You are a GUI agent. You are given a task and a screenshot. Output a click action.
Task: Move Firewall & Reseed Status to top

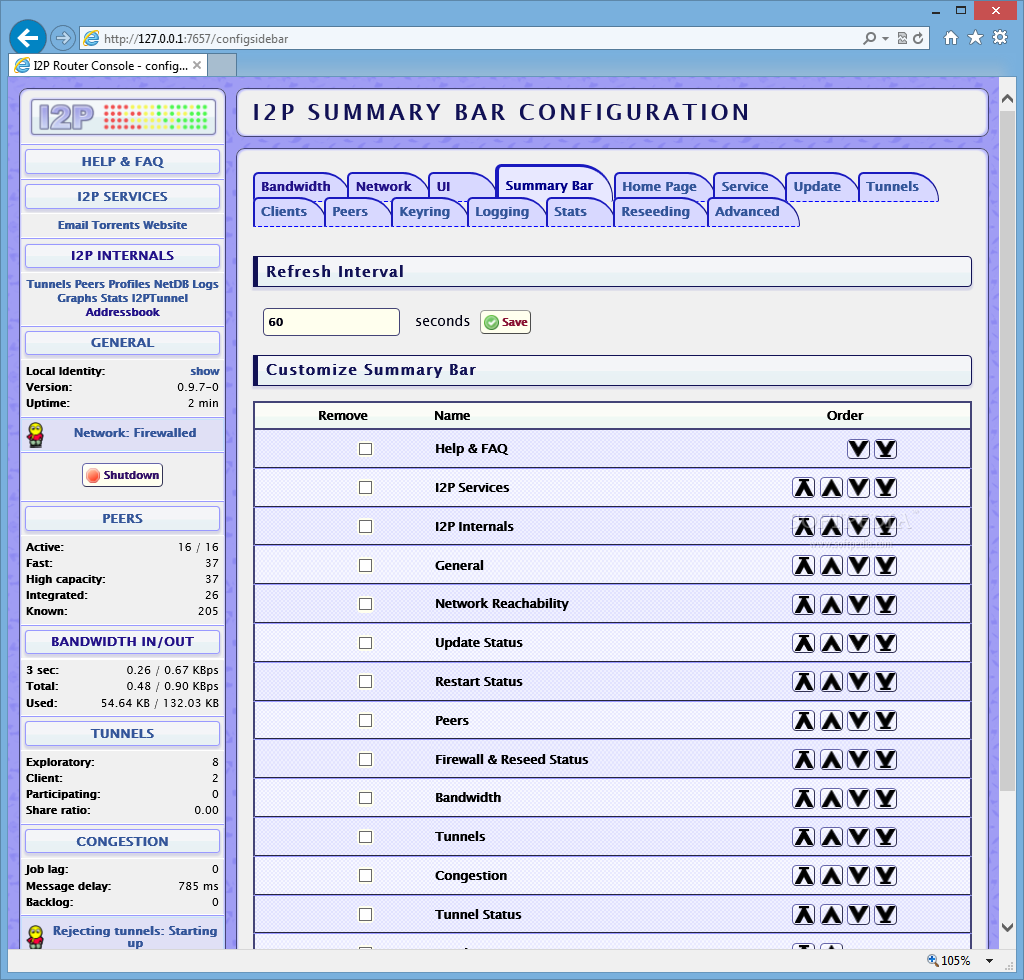tap(804, 759)
